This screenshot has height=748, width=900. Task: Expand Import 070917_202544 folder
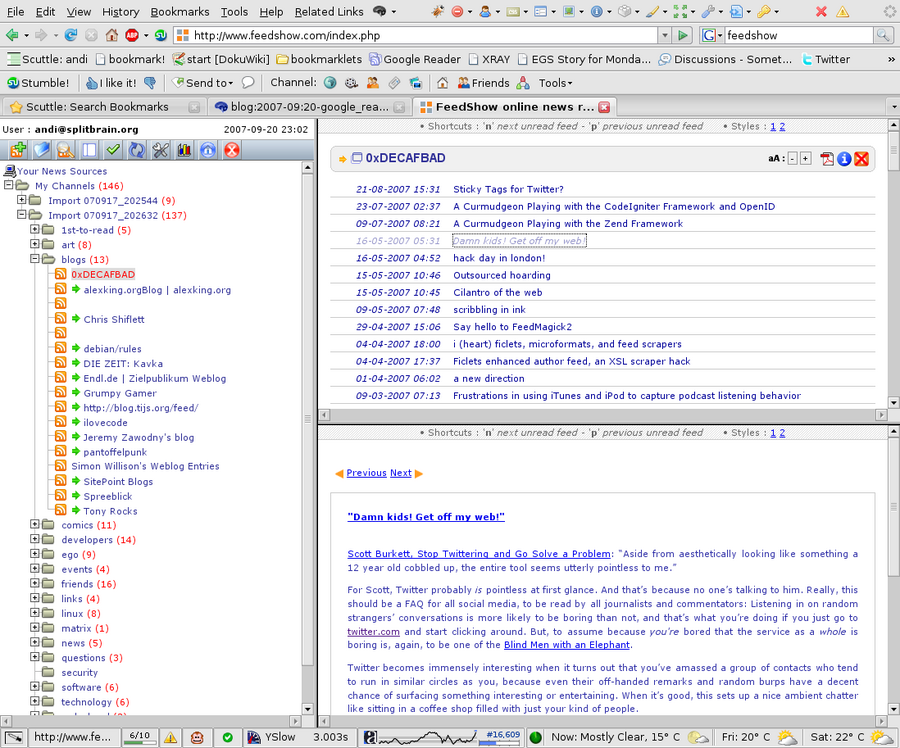[21, 200]
